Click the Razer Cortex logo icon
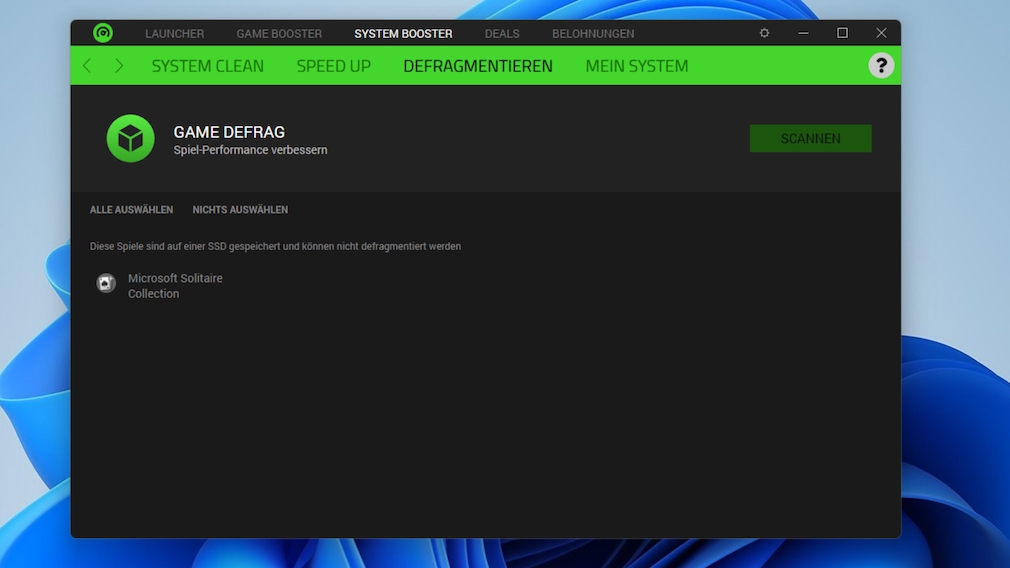 click(103, 33)
